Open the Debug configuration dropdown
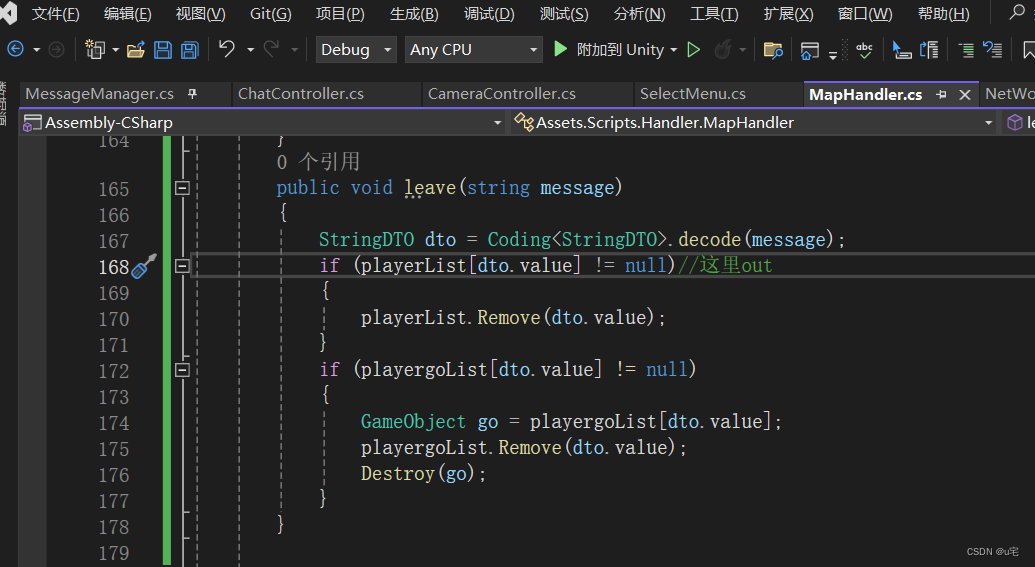 357,50
